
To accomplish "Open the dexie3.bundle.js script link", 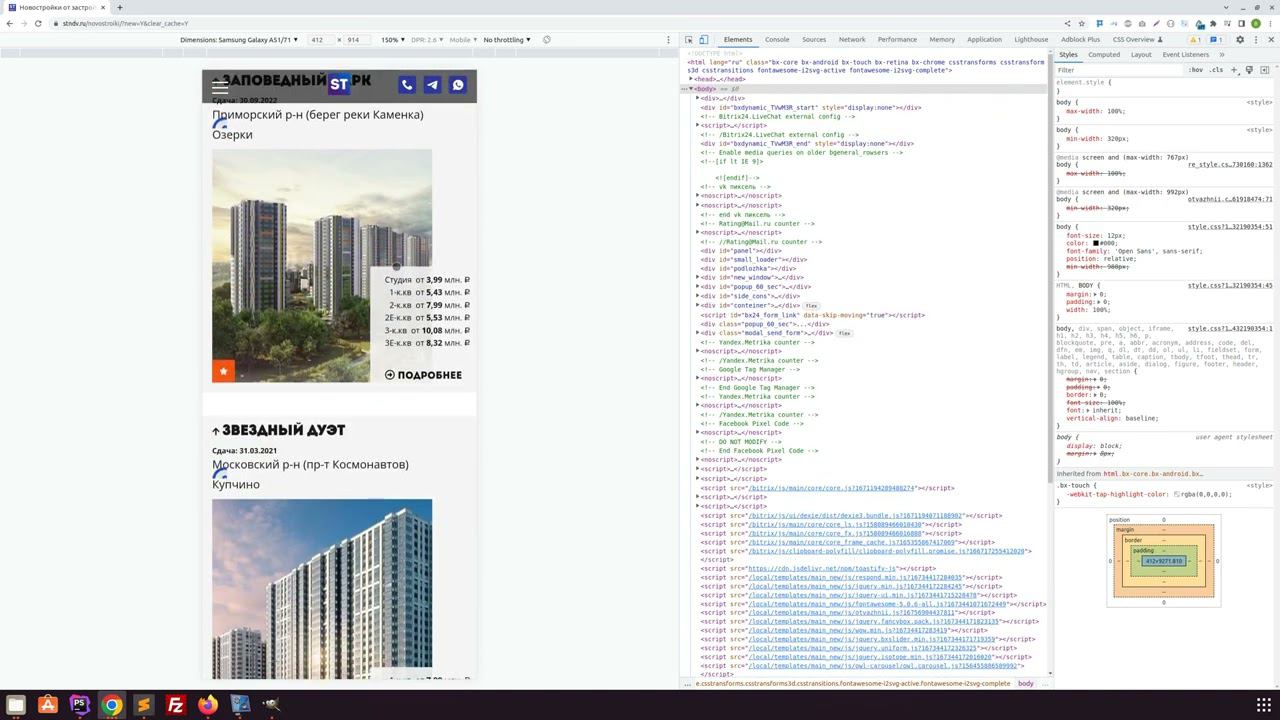I will (x=855, y=516).
